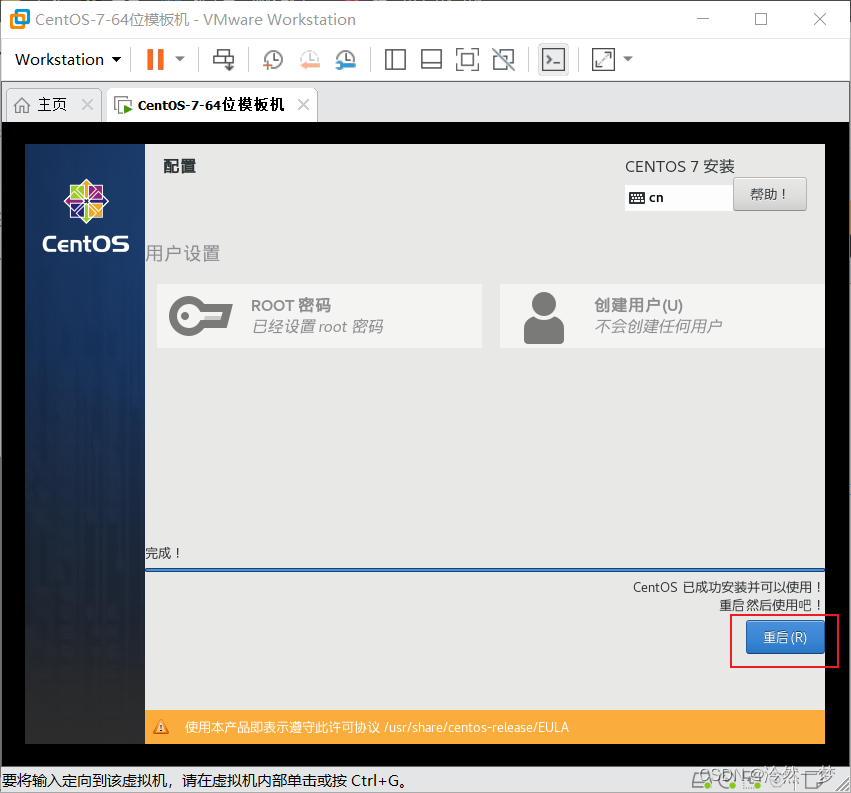This screenshot has height=793, width=851.
Task: Open the snapshot manager
Action: (346, 59)
